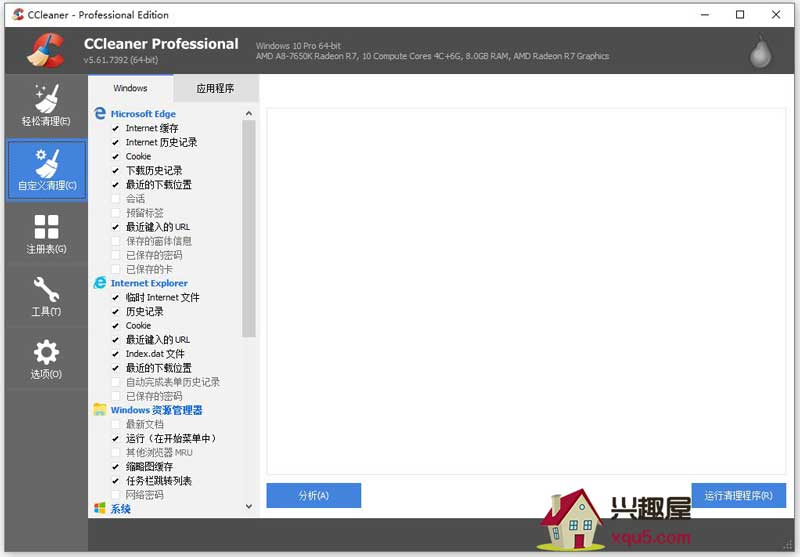Open 选项 (Options) gear icon
The image size is (800, 557).
click(46, 359)
